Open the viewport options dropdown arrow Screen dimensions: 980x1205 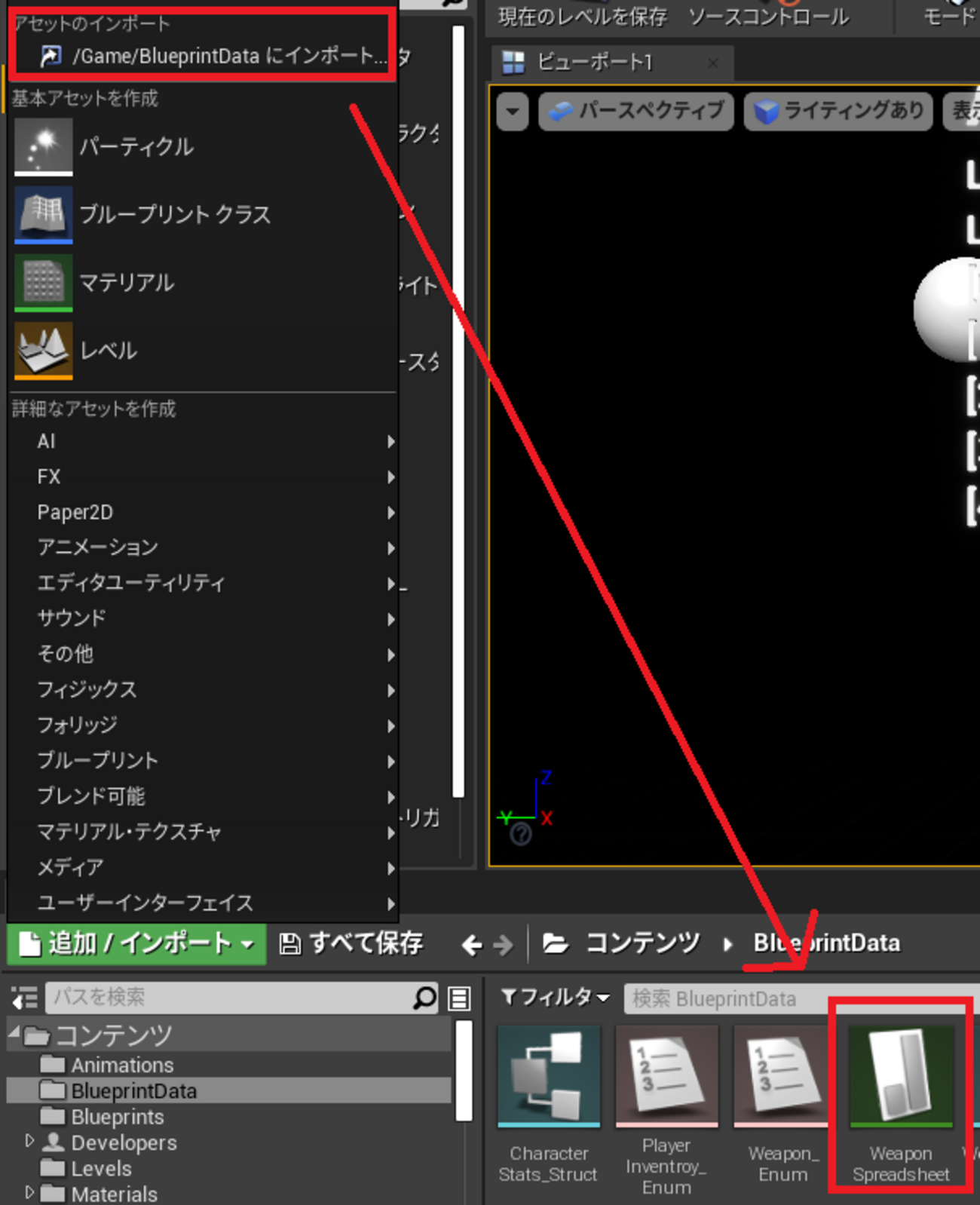[513, 112]
